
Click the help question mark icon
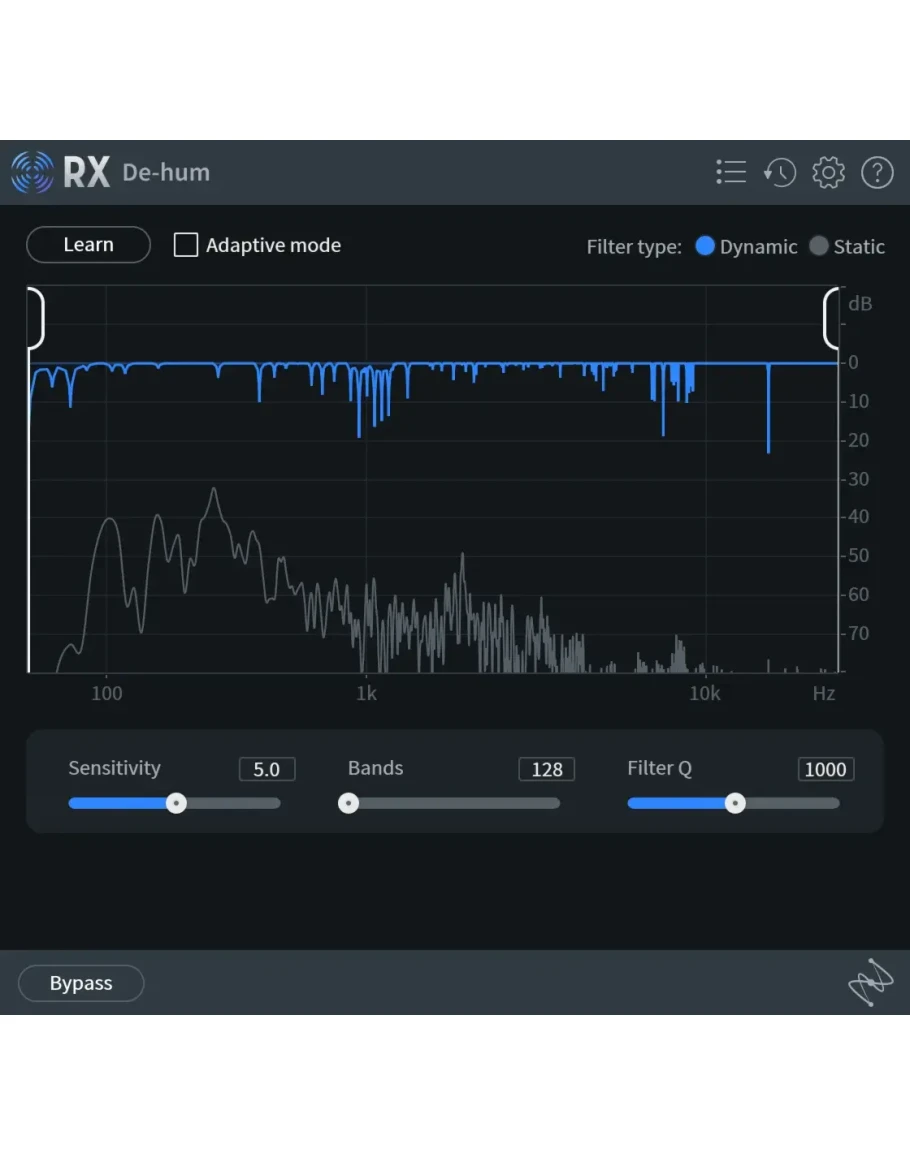pos(877,173)
